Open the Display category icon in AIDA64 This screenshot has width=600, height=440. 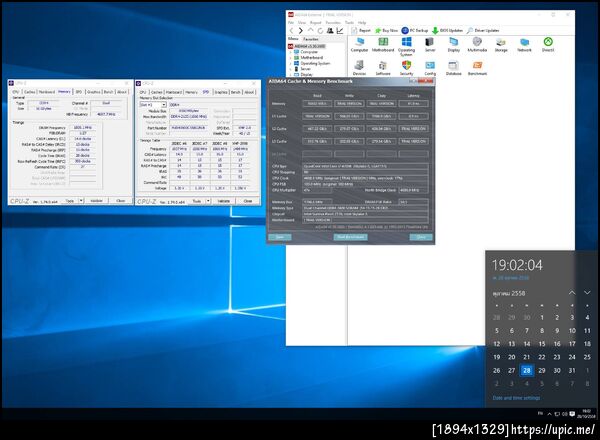(x=453, y=44)
